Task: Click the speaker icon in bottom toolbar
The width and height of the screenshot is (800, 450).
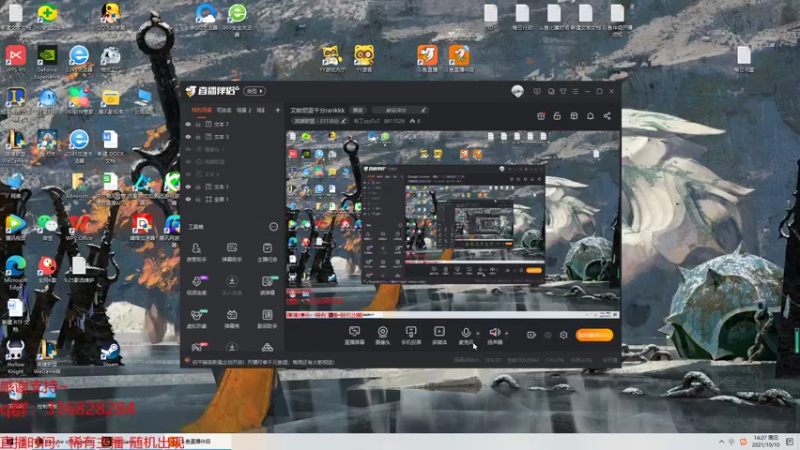Action: (x=494, y=335)
